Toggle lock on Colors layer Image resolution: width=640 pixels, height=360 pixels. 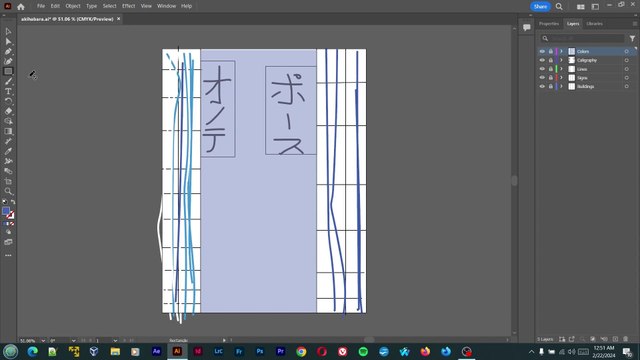(x=551, y=51)
